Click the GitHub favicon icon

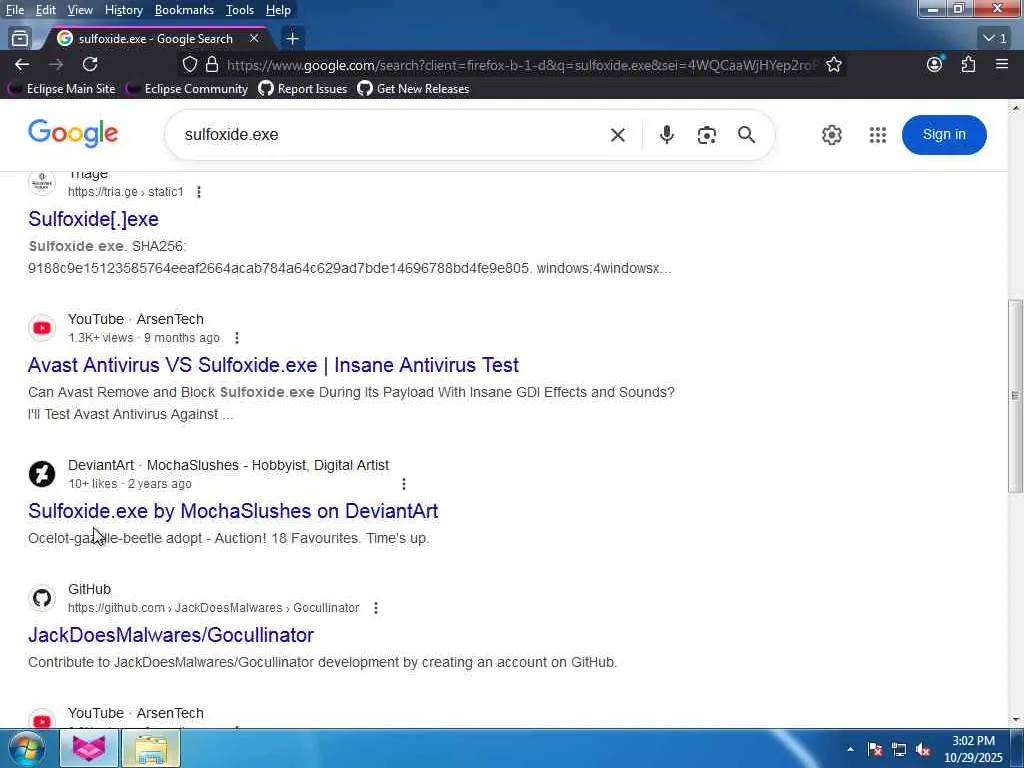[42, 598]
